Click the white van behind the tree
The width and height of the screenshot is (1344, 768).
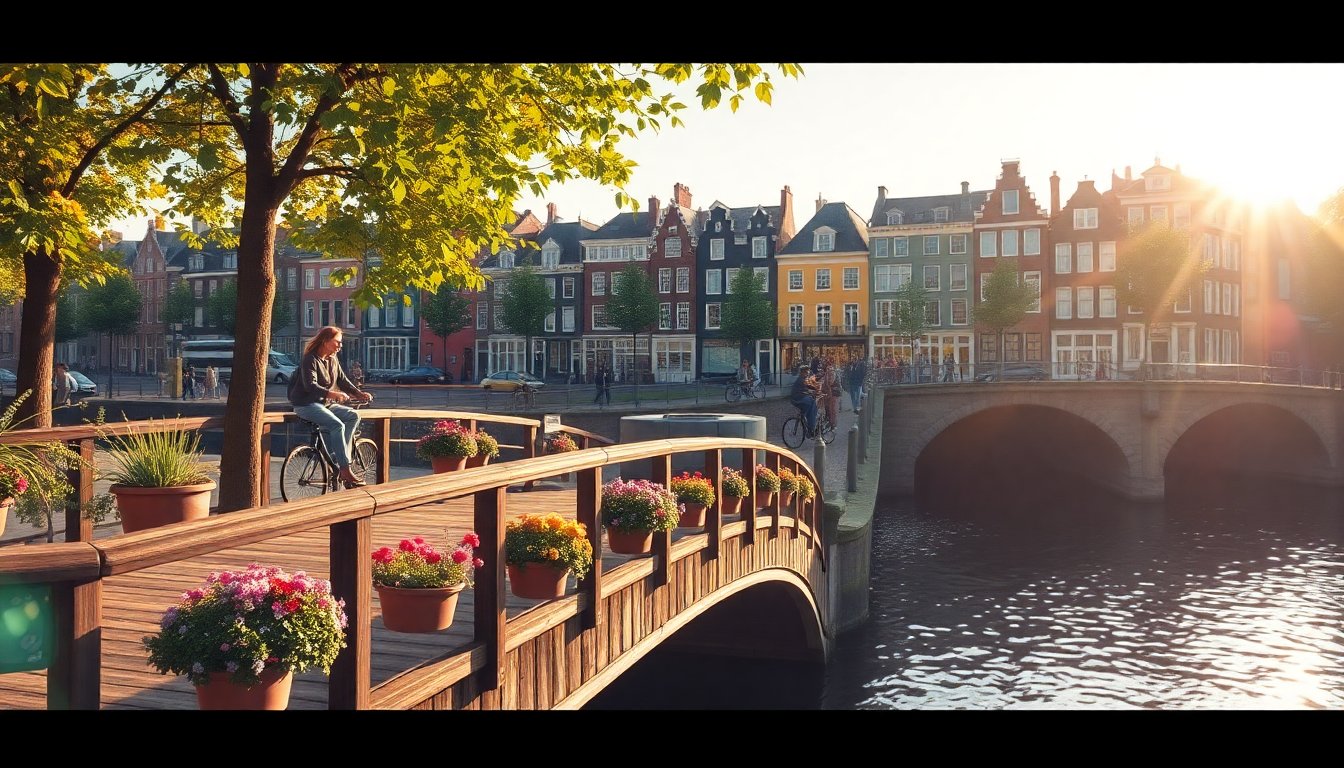[x=281, y=366]
